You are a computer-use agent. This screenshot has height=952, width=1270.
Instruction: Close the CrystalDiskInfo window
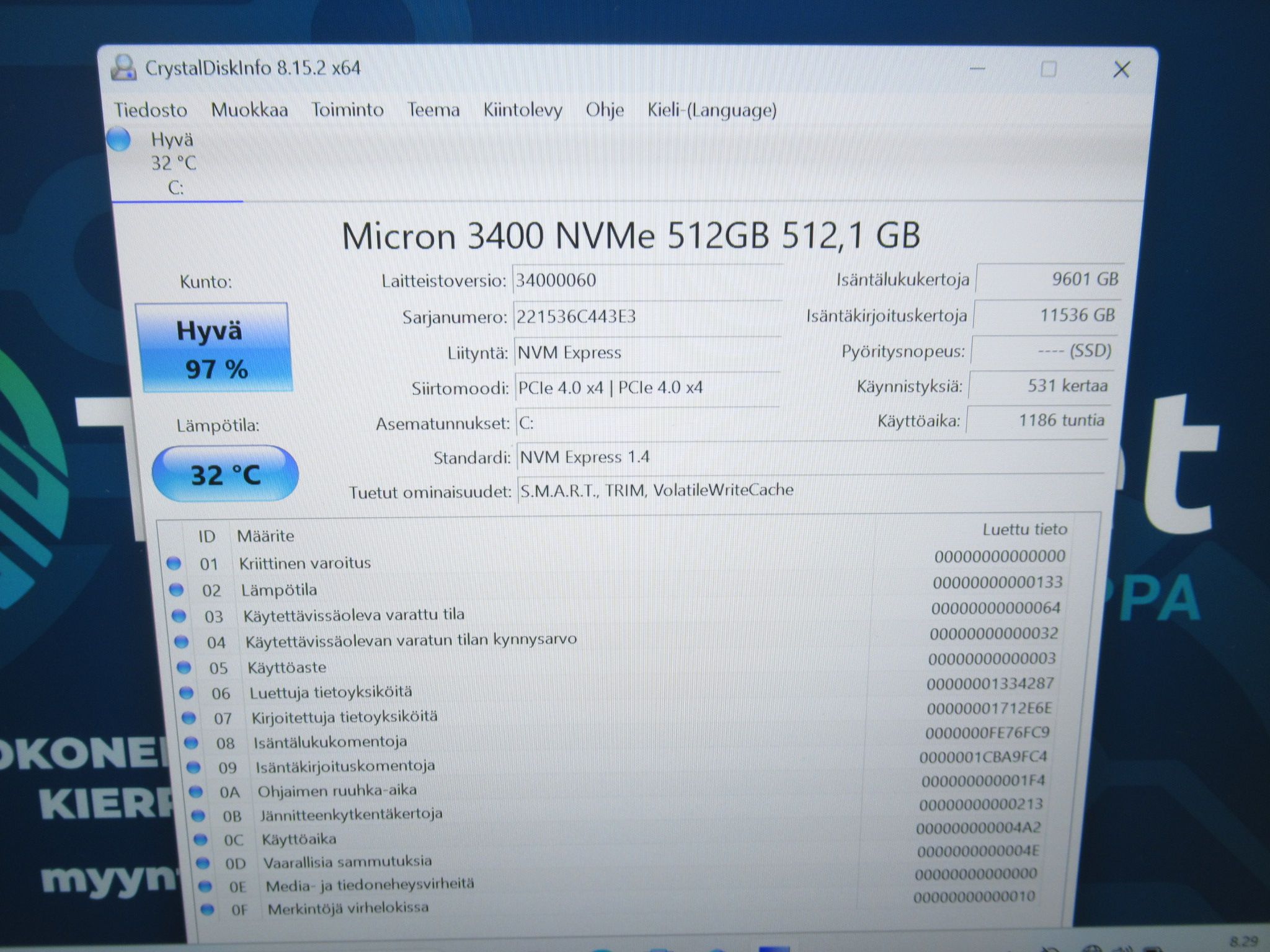point(1121,69)
